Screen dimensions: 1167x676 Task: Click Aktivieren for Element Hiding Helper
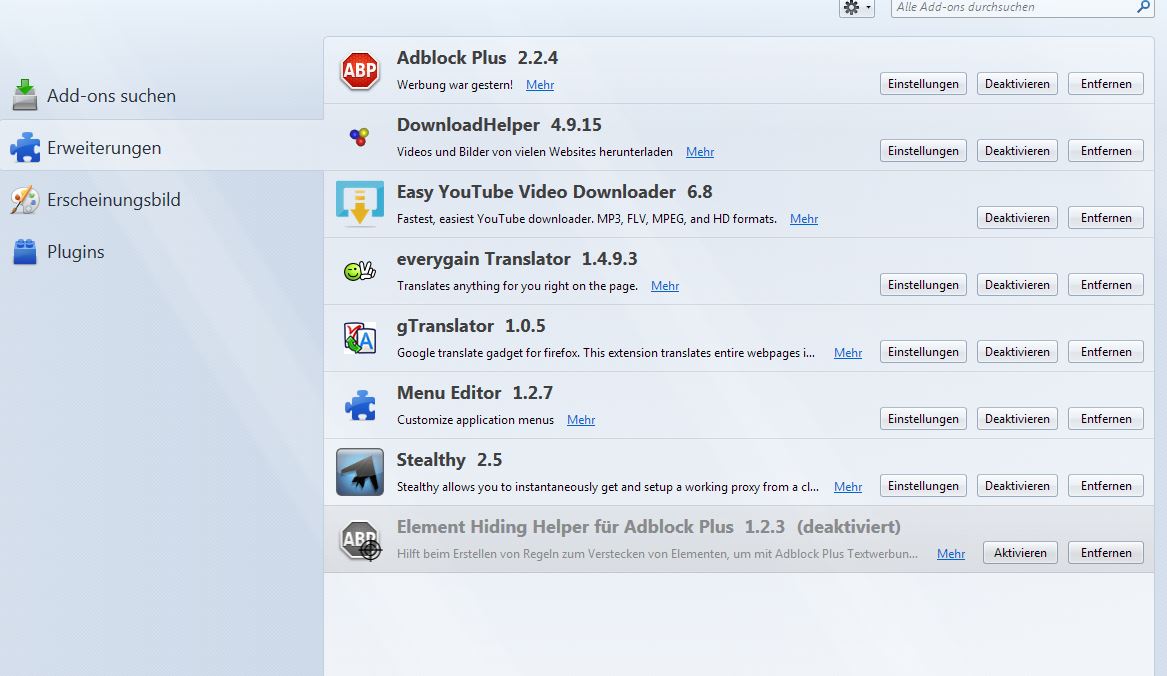coord(1020,552)
